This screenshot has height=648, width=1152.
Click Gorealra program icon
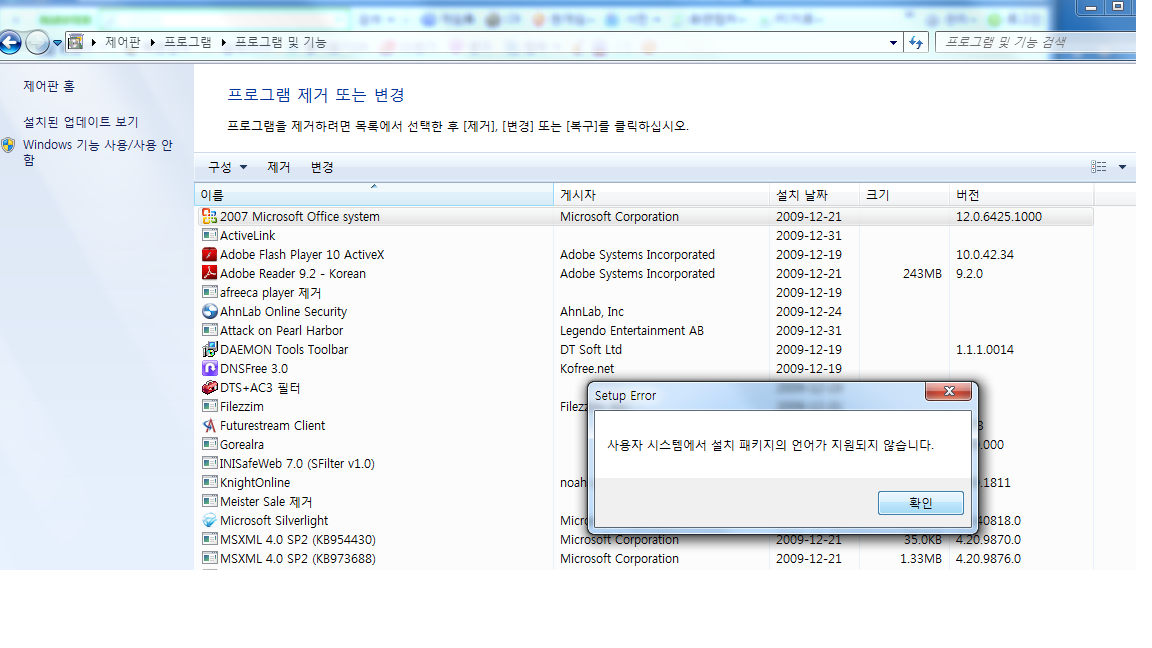[209, 444]
